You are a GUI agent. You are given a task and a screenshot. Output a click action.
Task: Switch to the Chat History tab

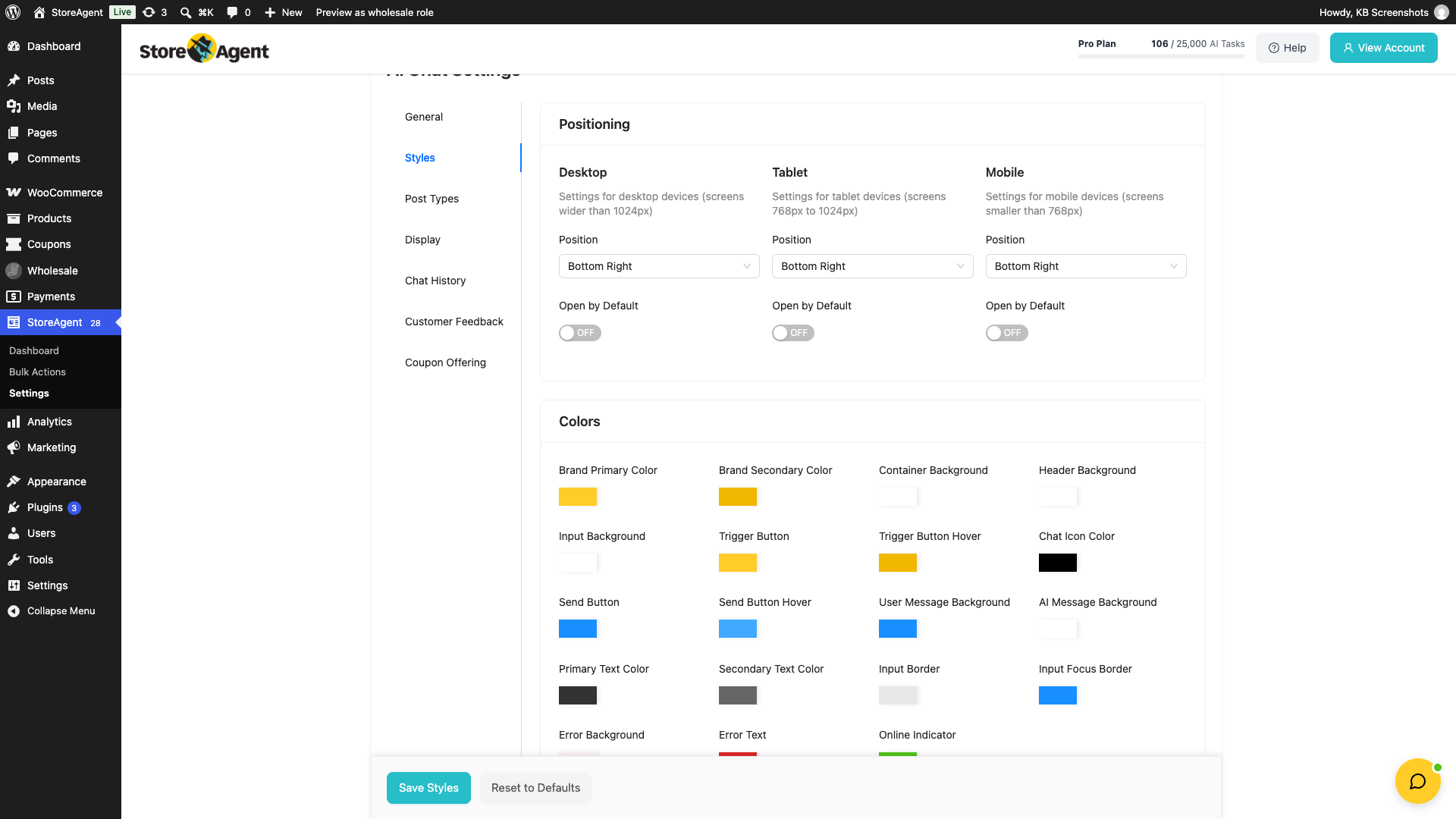(x=435, y=281)
